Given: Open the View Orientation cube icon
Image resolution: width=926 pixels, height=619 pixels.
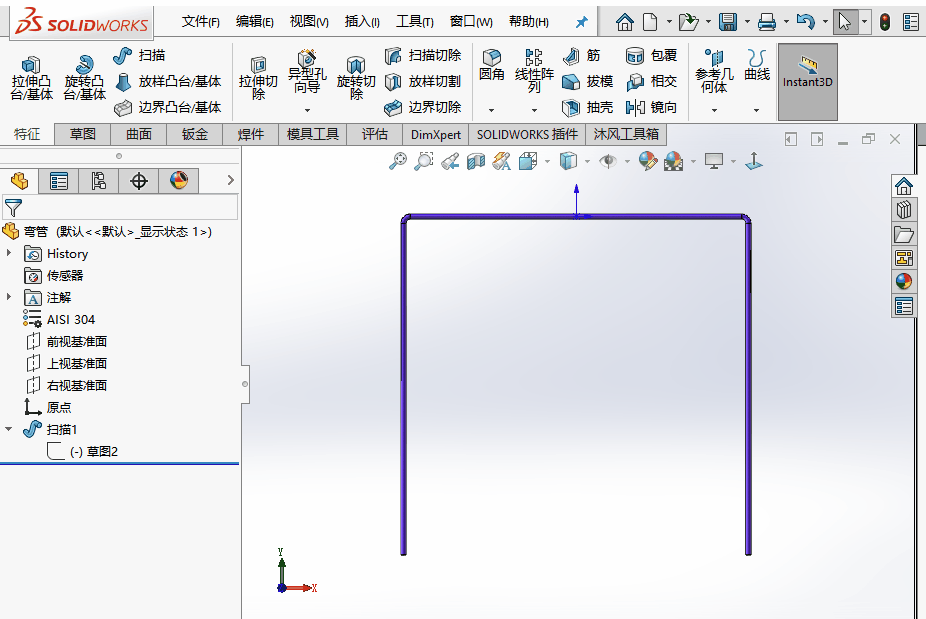Looking at the screenshot, I should [x=528, y=161].
